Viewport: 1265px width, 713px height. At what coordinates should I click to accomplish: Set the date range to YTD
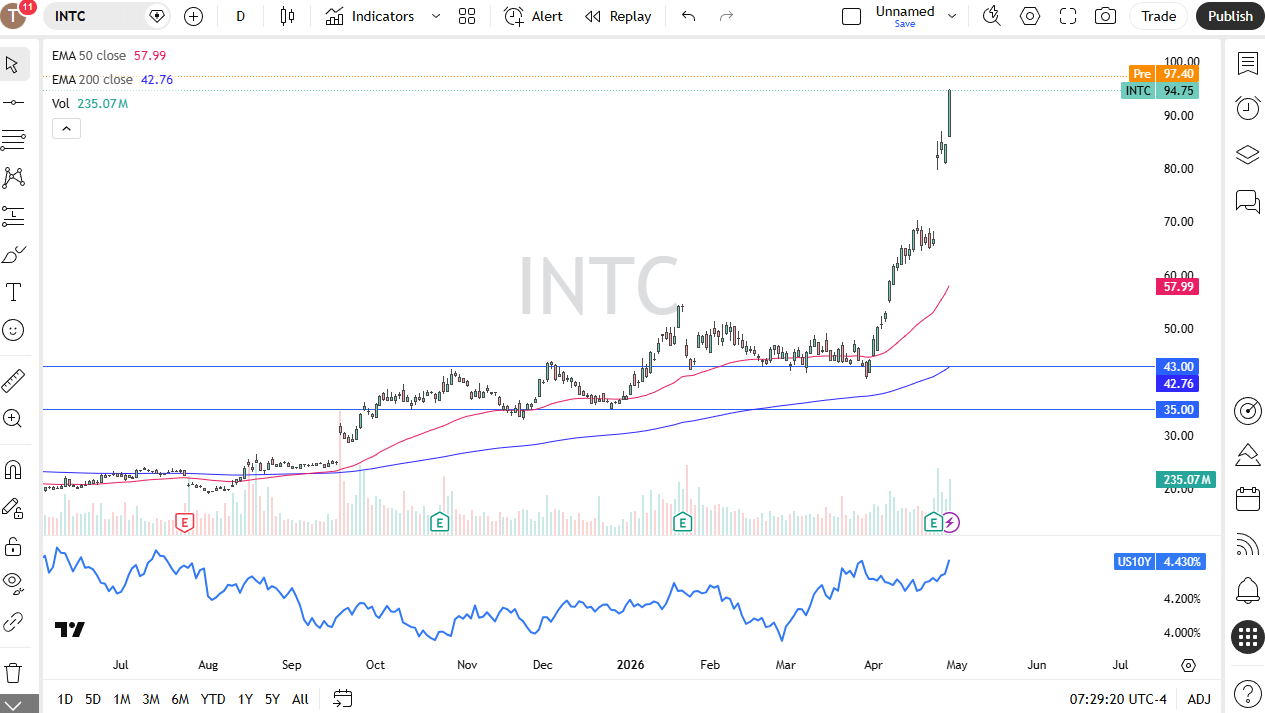pos(213,699)
